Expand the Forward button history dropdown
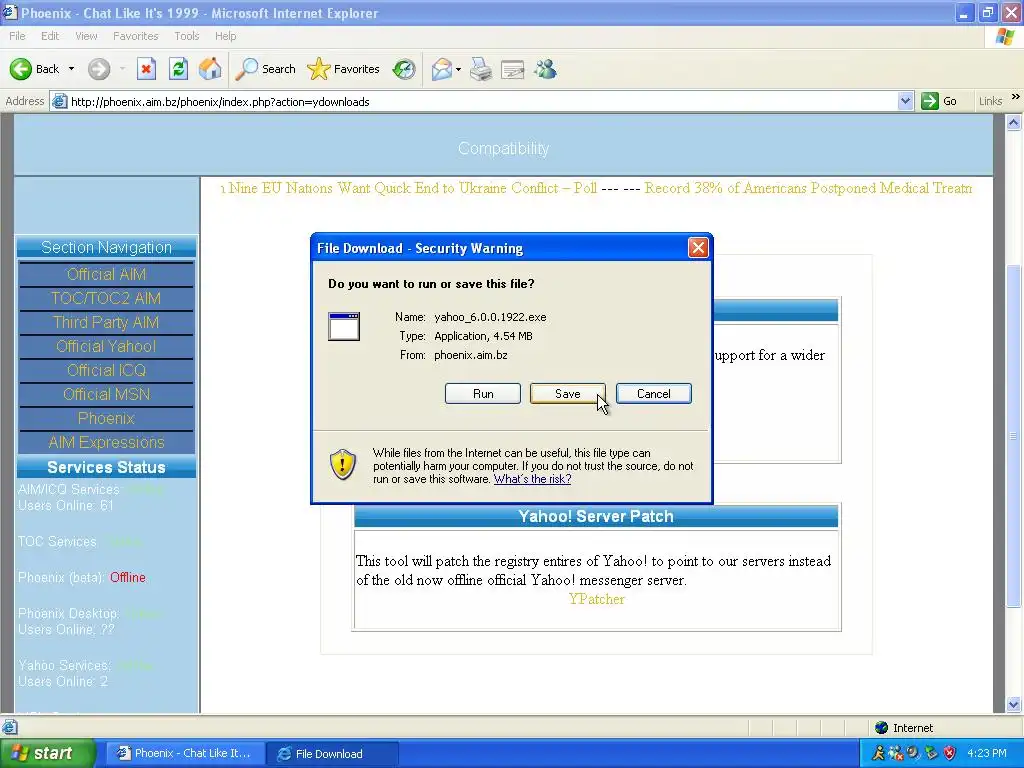This screenshot has width=1024, height=768. (x=122, y=69)
